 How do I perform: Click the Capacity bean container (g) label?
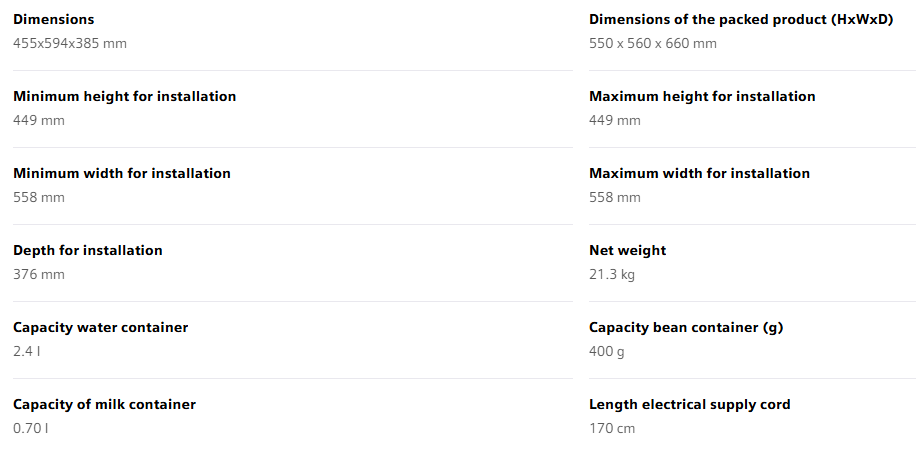click(x=686, y=328)
